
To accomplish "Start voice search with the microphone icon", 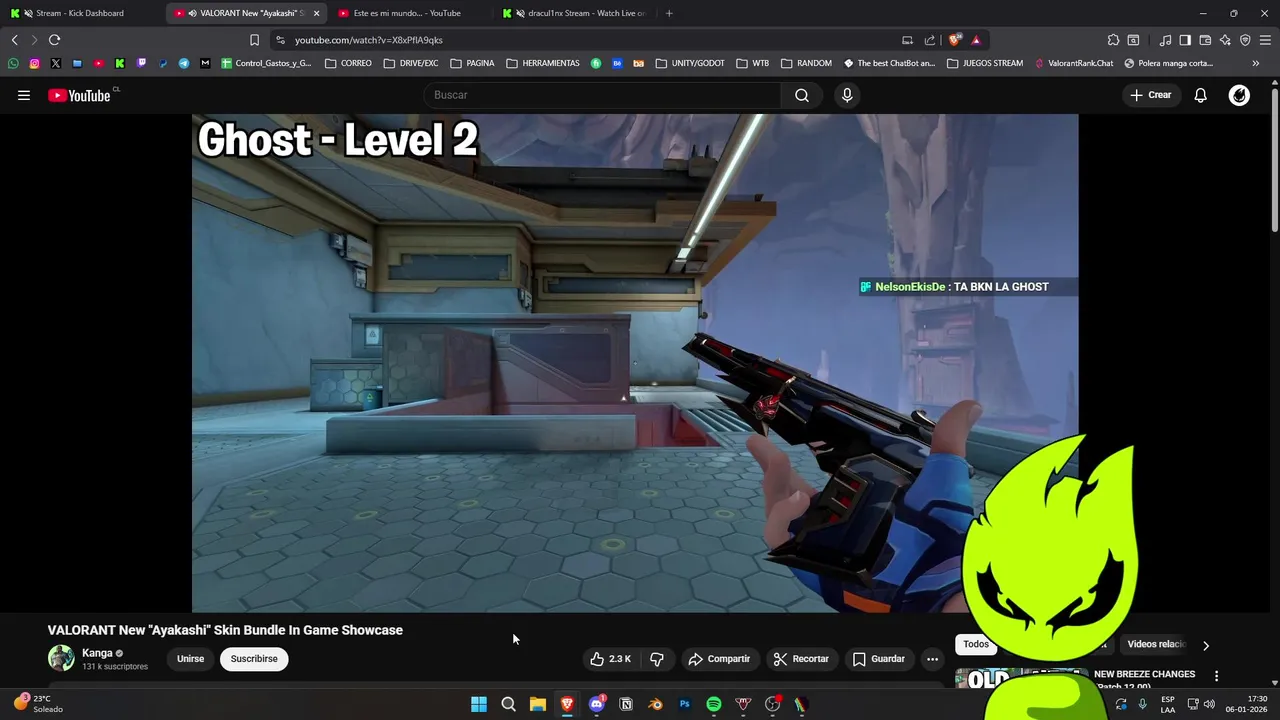I will (x=847, y=95).
